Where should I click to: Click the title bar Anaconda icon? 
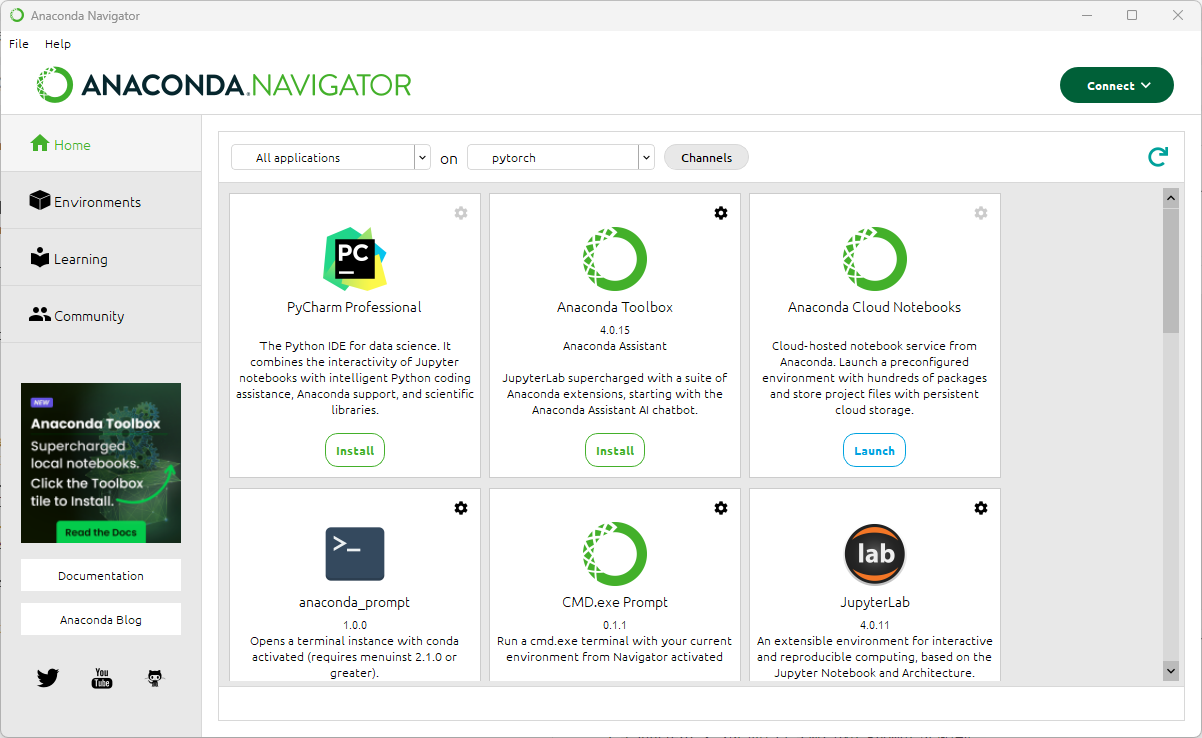17,15
